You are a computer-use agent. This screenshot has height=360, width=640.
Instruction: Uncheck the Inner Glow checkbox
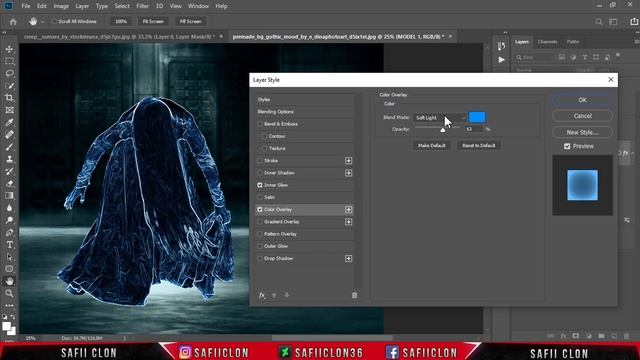pyautogui.click(x=260, y=185)
